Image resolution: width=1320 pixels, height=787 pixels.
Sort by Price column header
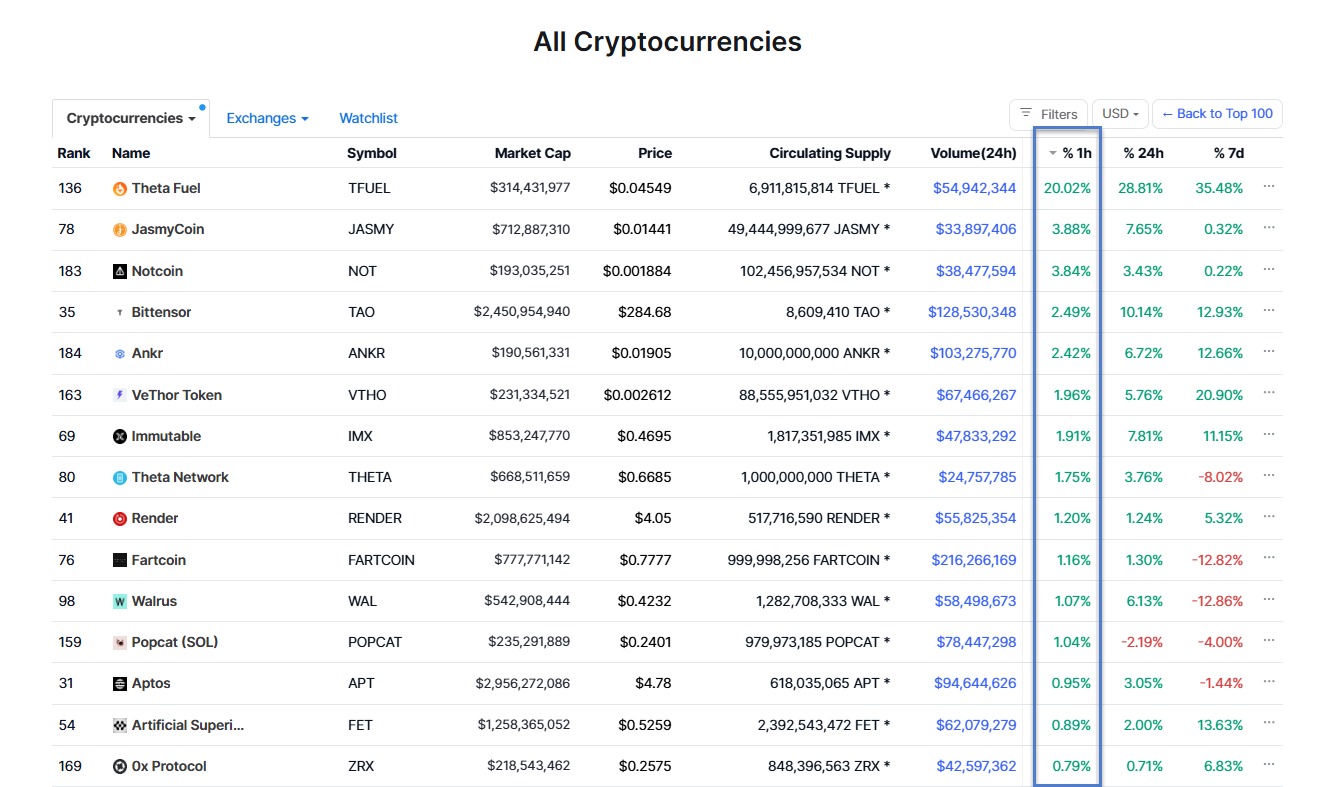click(x=655, y=153)
